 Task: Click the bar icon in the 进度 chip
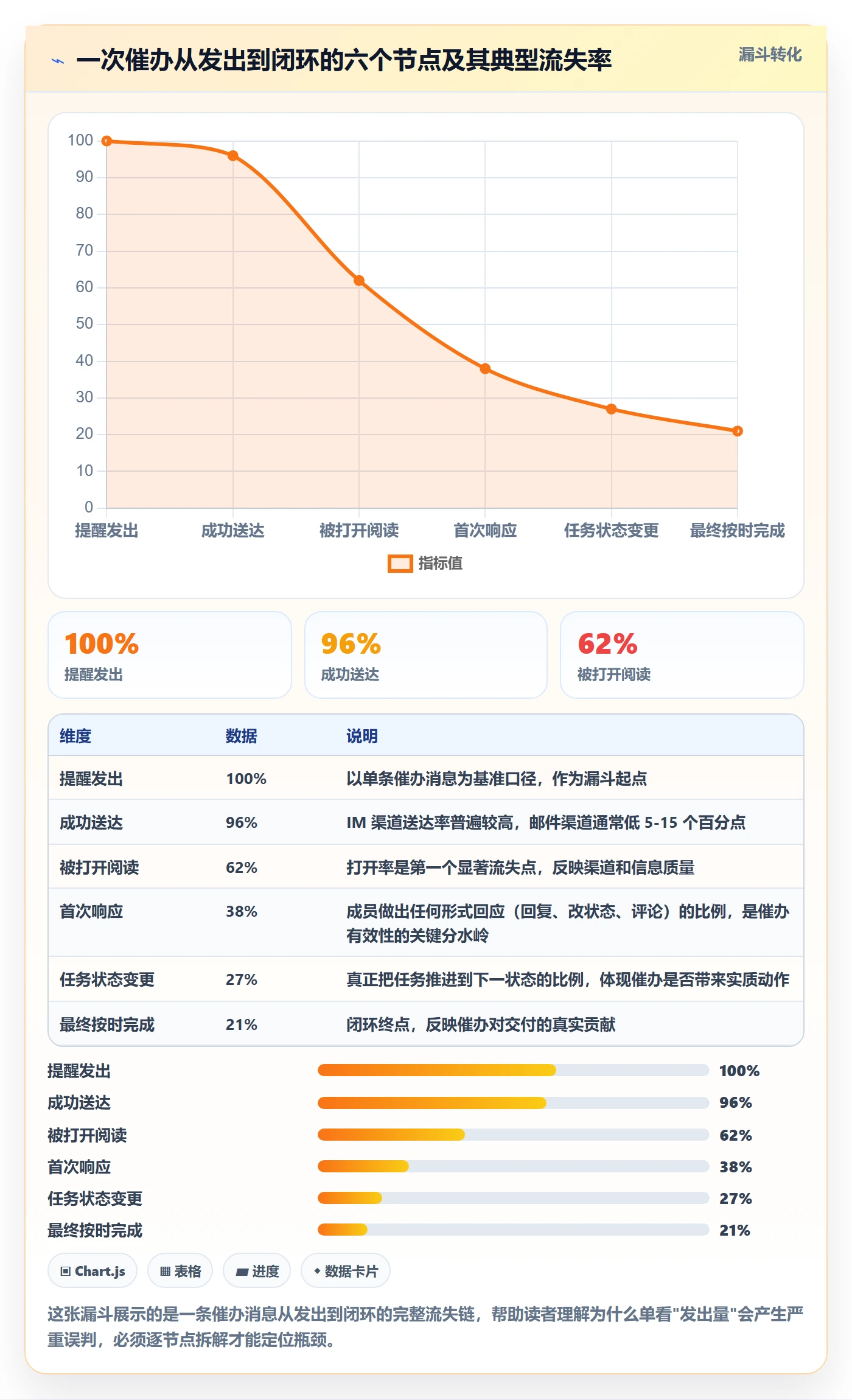click(x=242, y=1272)
